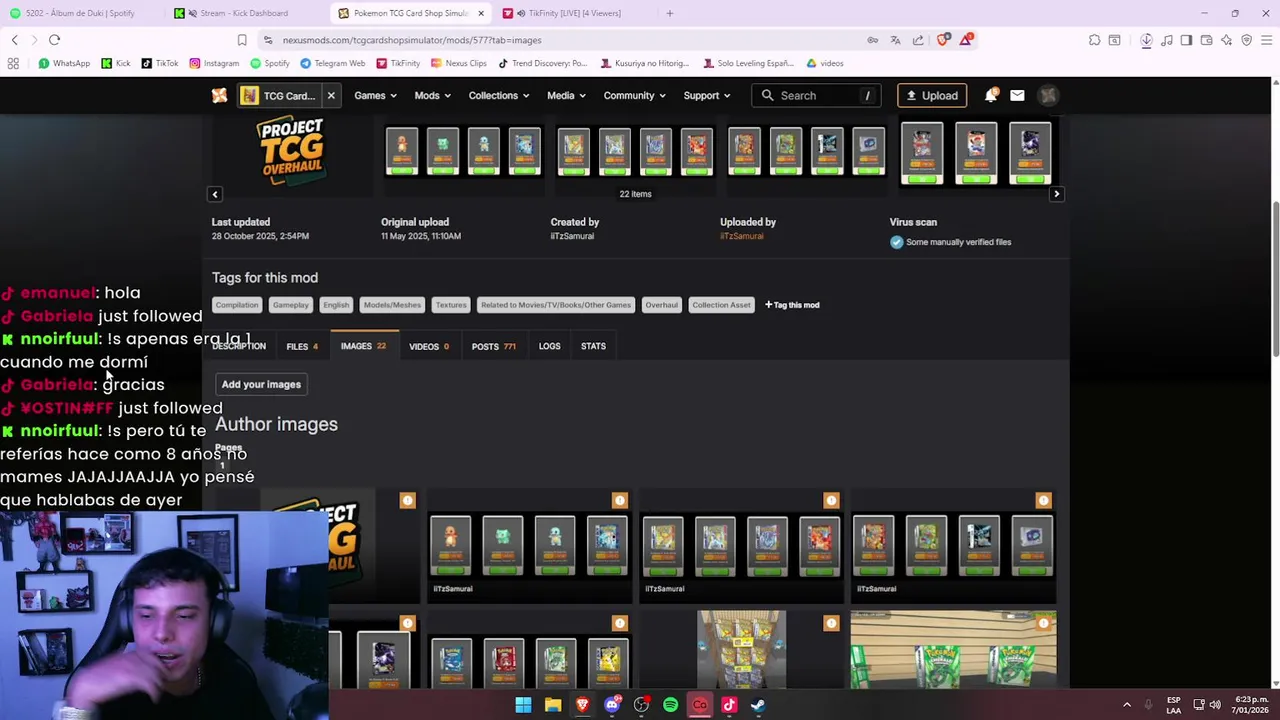Show hidden system tray icons
1280x720 pixels.
click(x=1126, y=705)
